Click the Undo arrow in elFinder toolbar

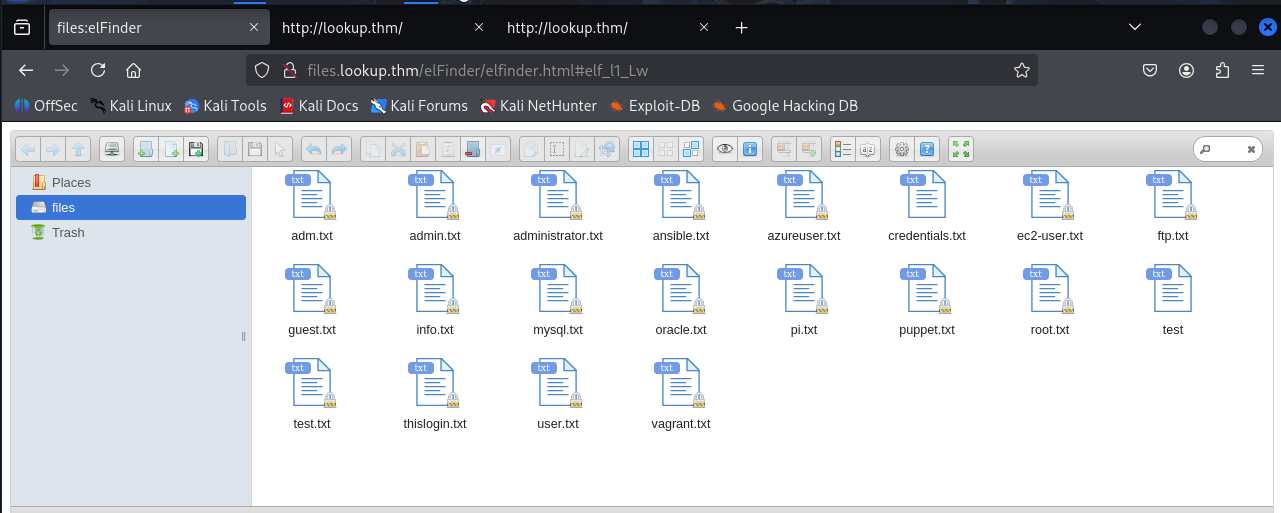point(313,150)
